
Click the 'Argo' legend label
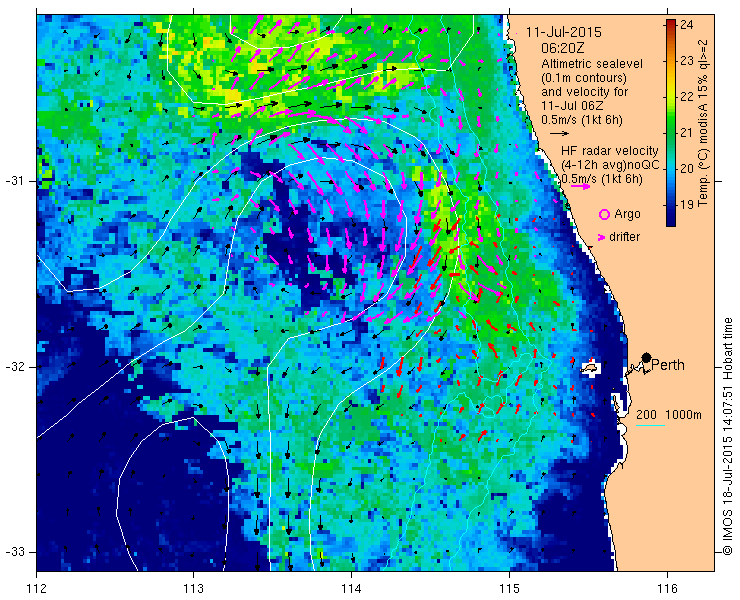(x=627, y=214)
